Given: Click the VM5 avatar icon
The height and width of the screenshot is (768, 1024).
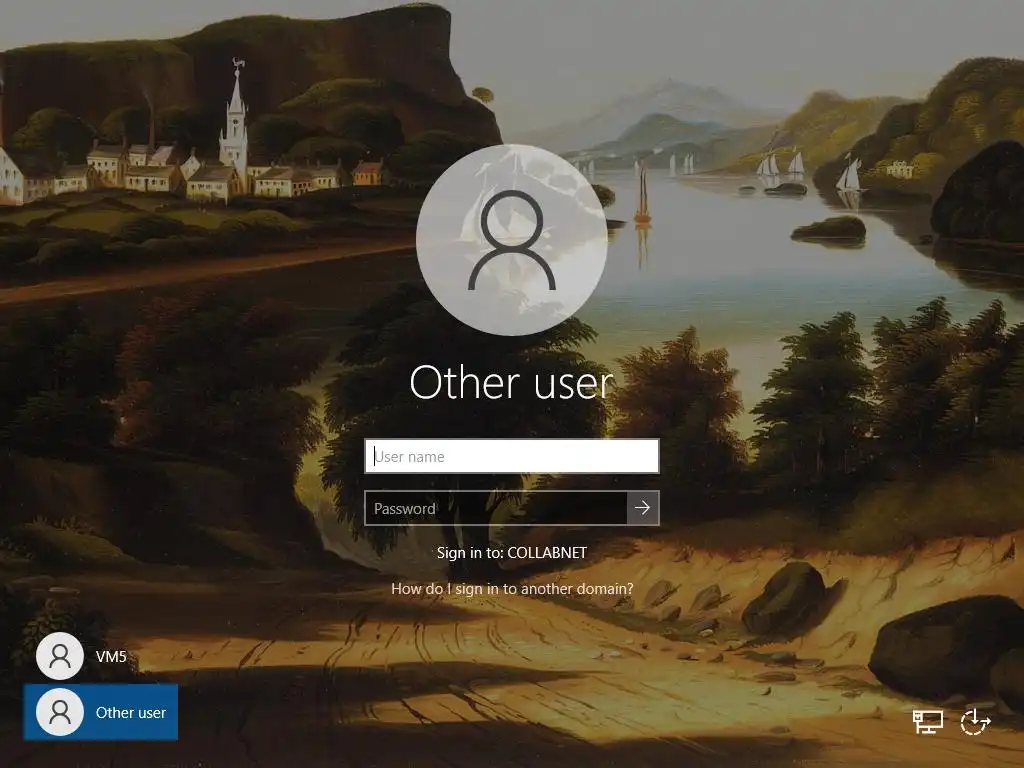Looking at the screenshot, I should pos(59,656).
